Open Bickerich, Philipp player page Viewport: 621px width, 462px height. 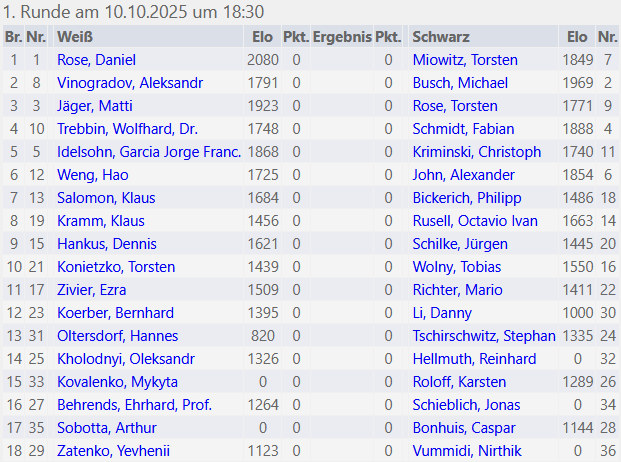[x=467, y=198]
